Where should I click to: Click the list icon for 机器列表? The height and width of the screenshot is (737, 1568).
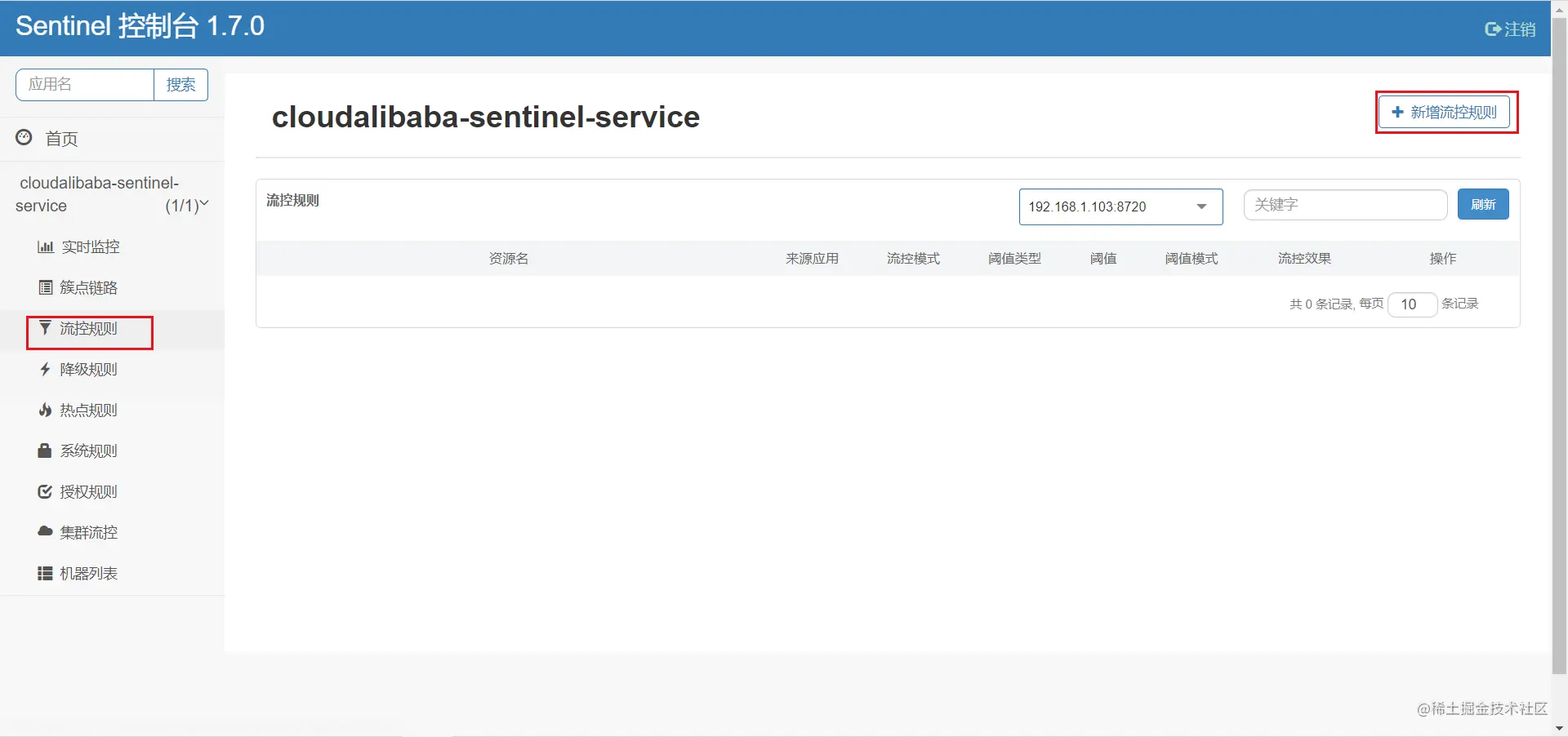(45, 573)
